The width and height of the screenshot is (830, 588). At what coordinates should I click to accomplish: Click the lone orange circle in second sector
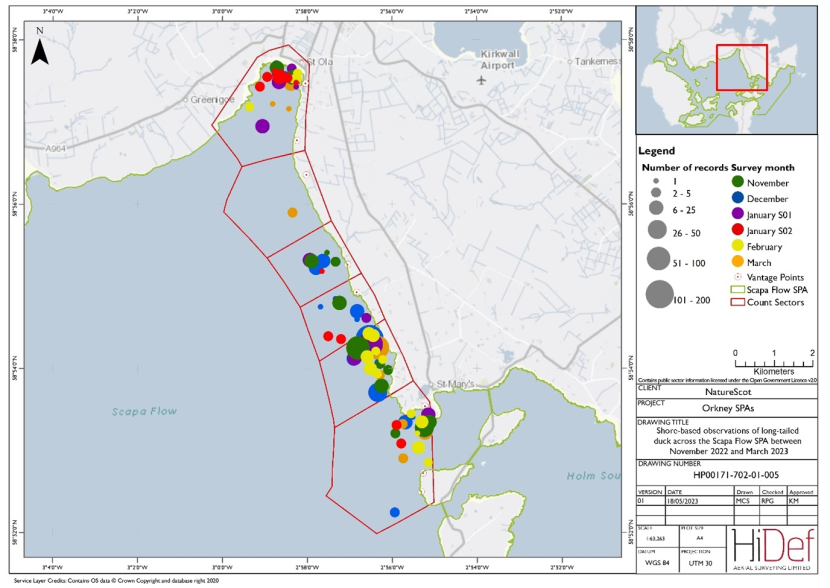point(292,212)
